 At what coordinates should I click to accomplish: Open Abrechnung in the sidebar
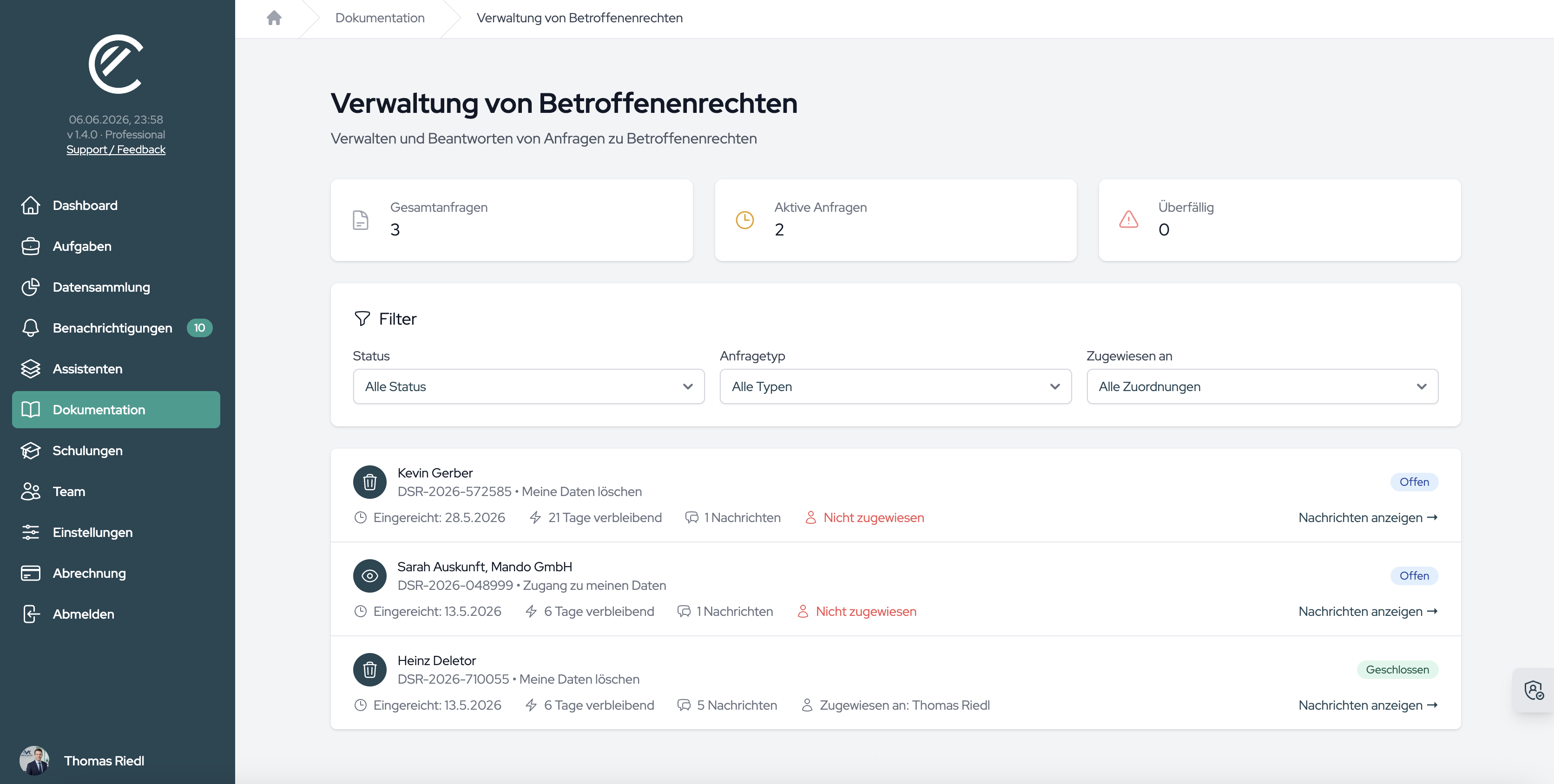pos(116,573)
